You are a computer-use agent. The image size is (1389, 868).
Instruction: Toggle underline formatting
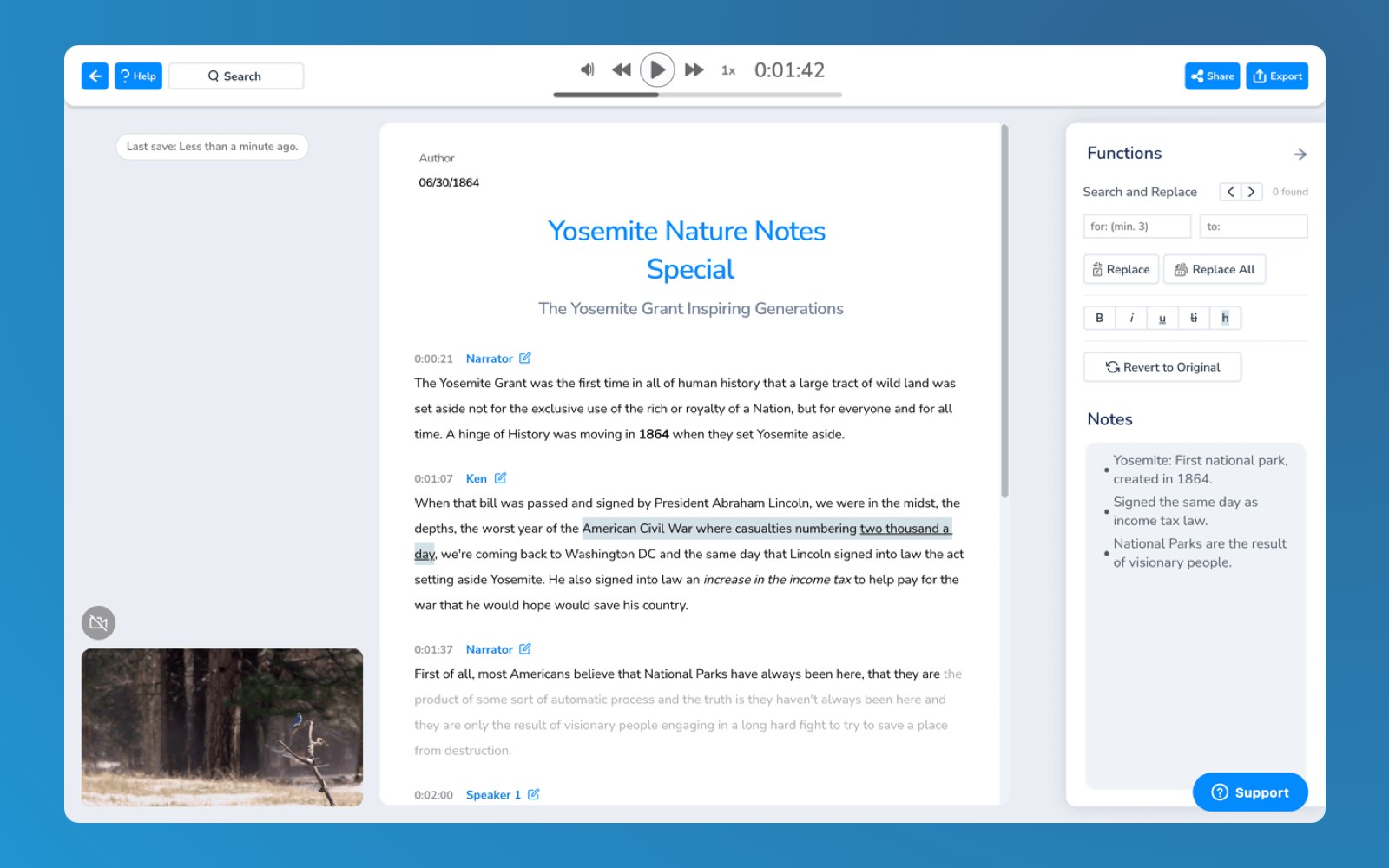coord(1162,318)
